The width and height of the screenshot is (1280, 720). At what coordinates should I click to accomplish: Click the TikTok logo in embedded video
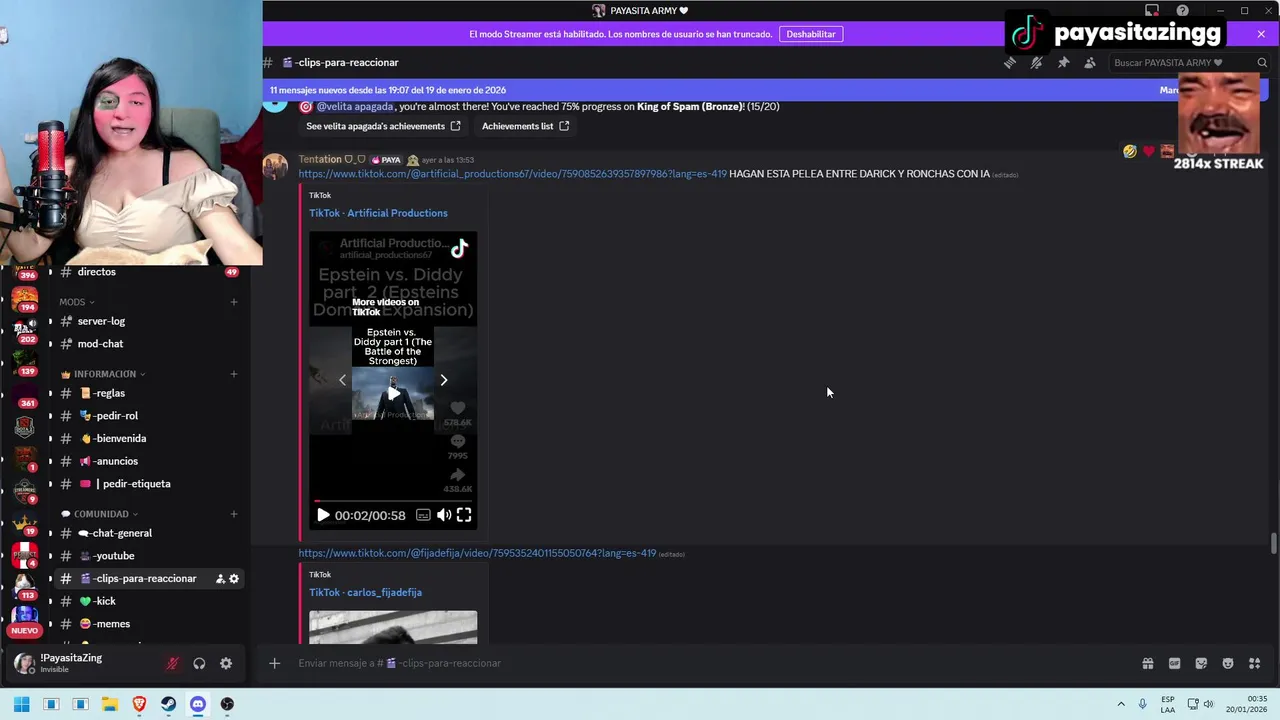coord(459,249)
